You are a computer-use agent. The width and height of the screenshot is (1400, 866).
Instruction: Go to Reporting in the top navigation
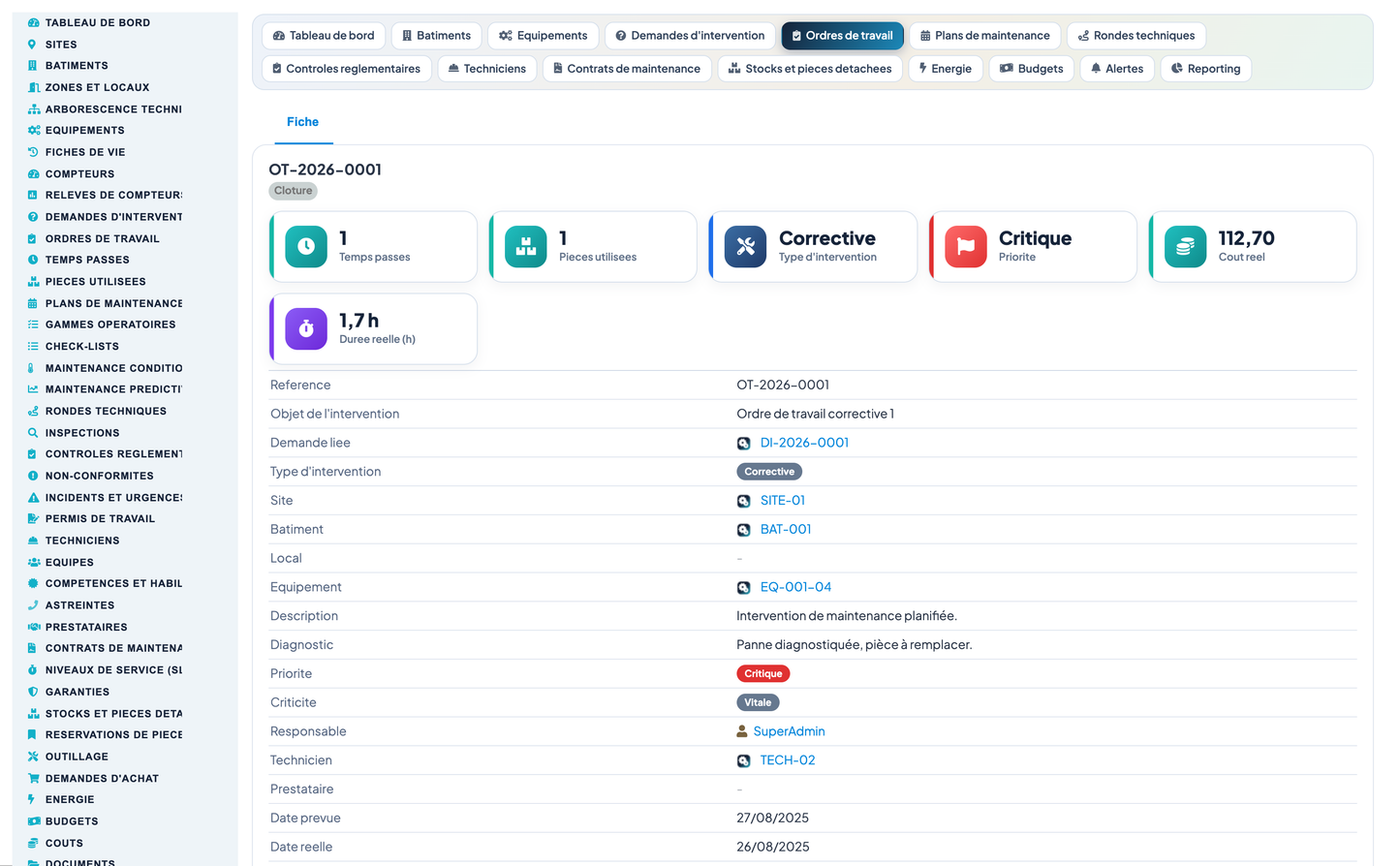pos(1205,69)
